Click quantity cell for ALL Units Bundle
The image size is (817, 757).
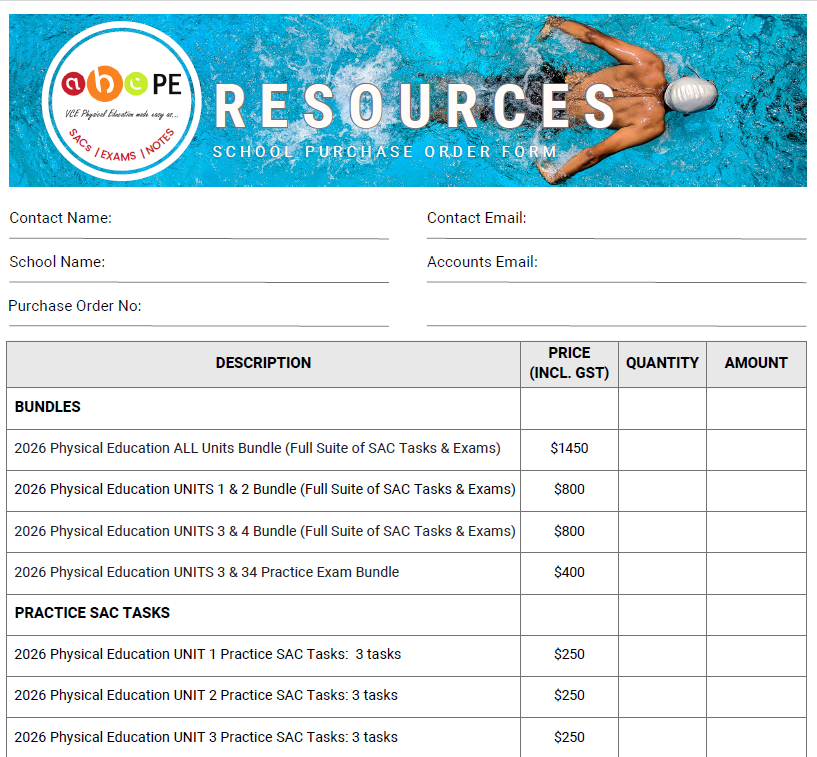(662, 449)
